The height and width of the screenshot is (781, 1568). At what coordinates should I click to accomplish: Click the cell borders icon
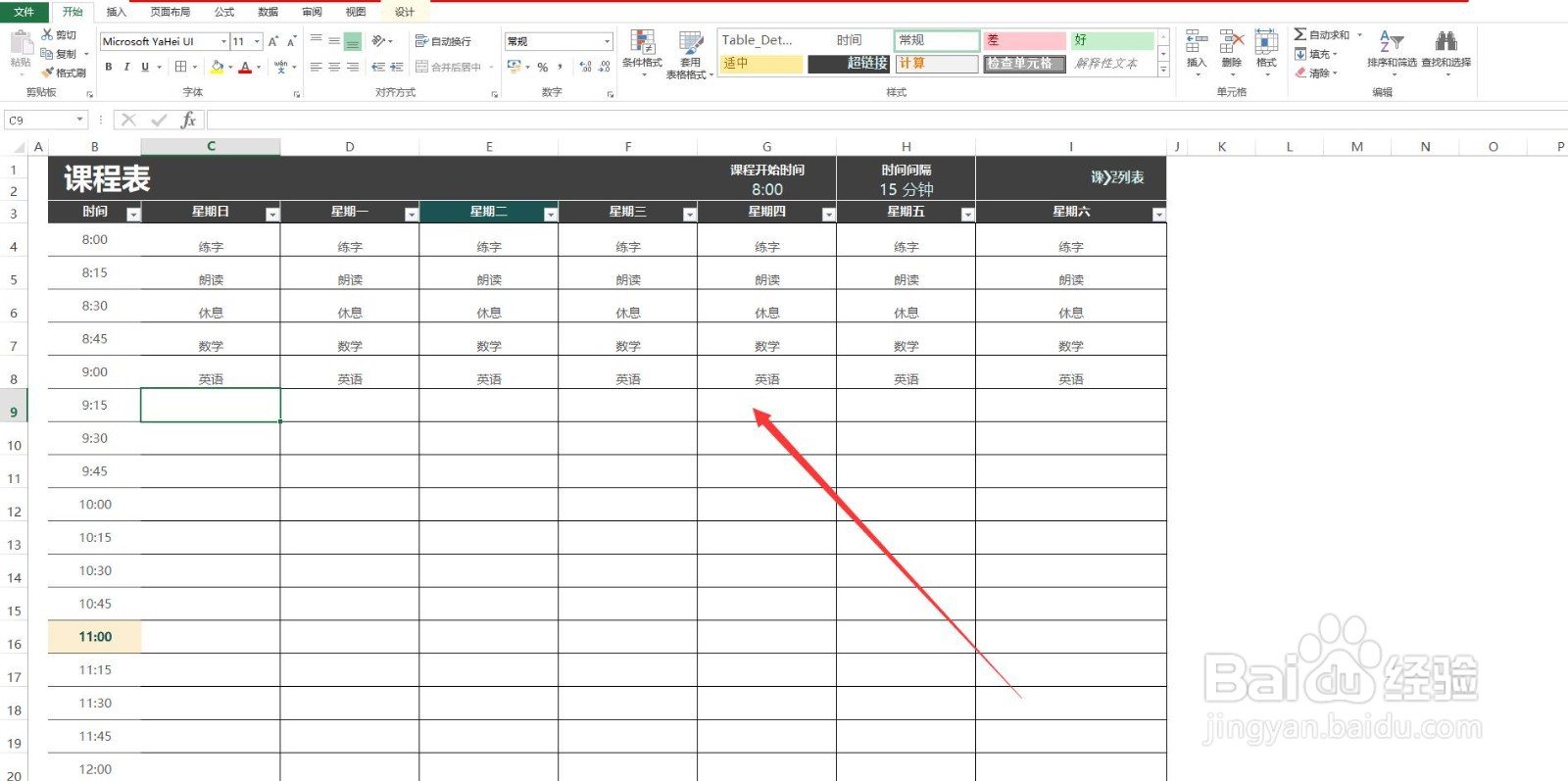tap(181, 67)
